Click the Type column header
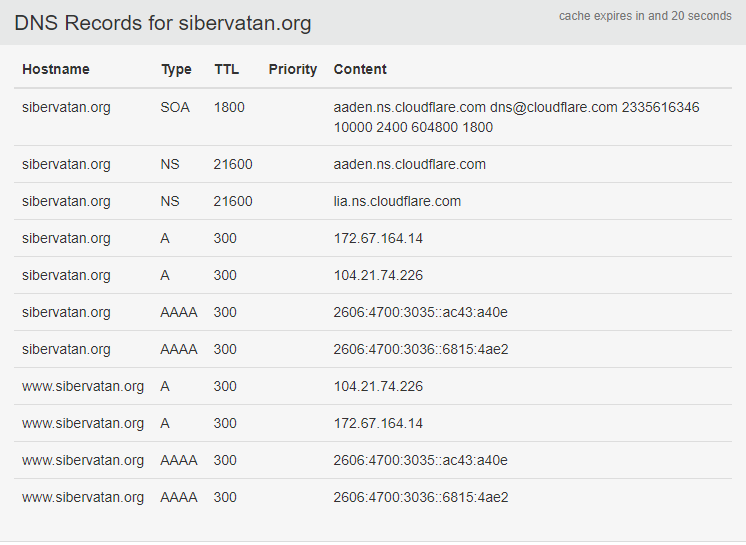Image resolution: width=746 pixels, height=545 pixels. [176, 69]
